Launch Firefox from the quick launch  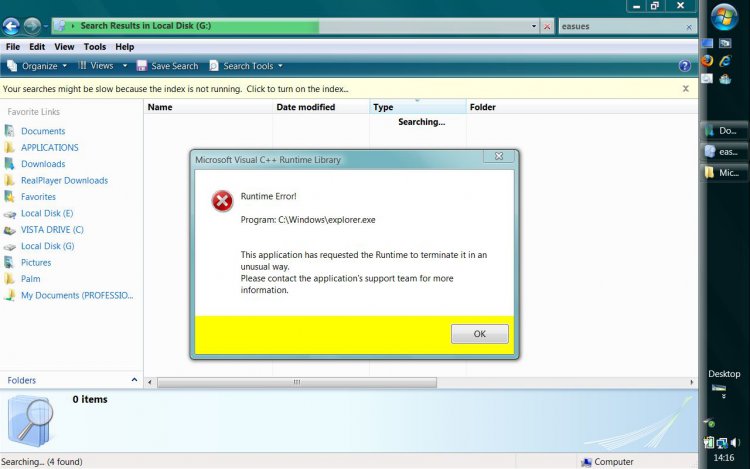[708, 60]
